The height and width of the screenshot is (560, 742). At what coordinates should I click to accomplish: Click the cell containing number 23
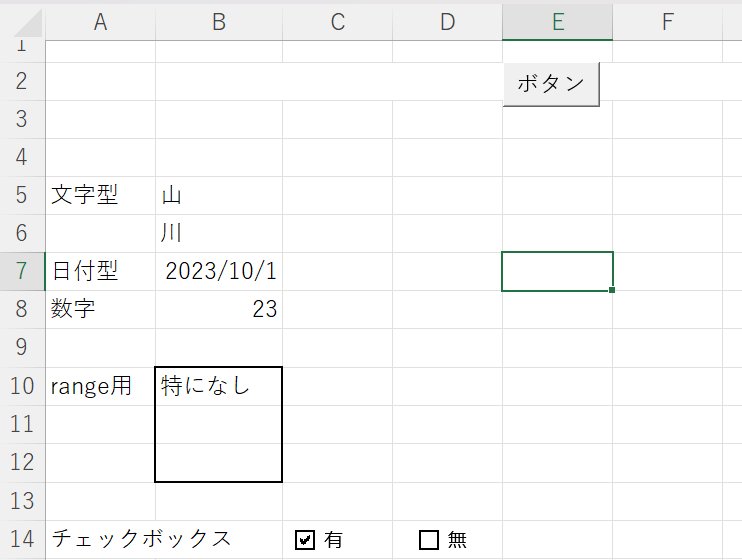(x=219, y=309)
